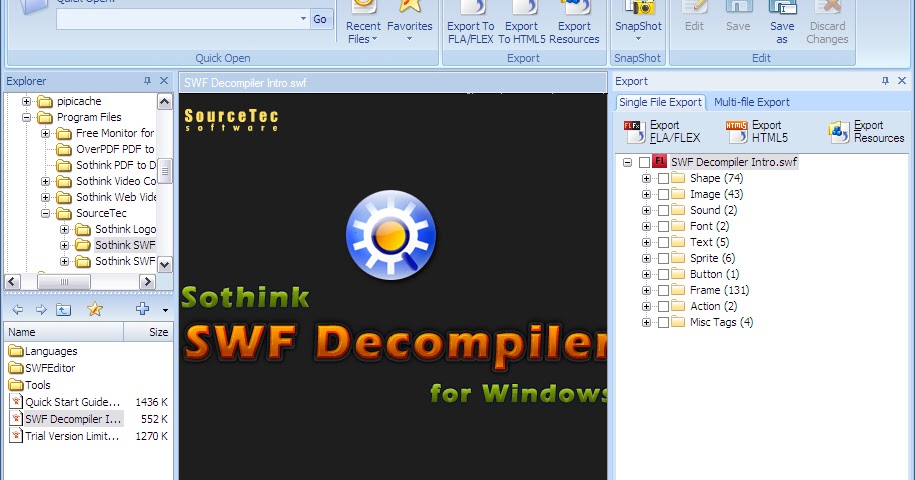The image size is (915, 480).
Task: Sort file list by Name column
Action: tap(64, 332)
